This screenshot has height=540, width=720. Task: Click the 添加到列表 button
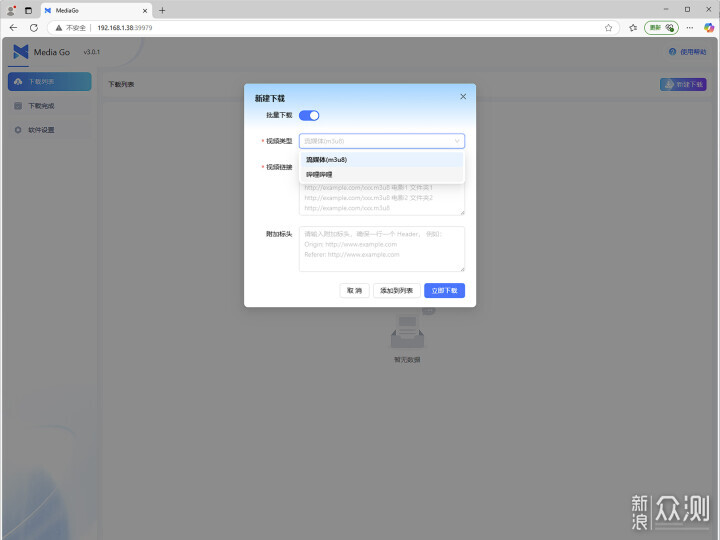tap(397, 290)
